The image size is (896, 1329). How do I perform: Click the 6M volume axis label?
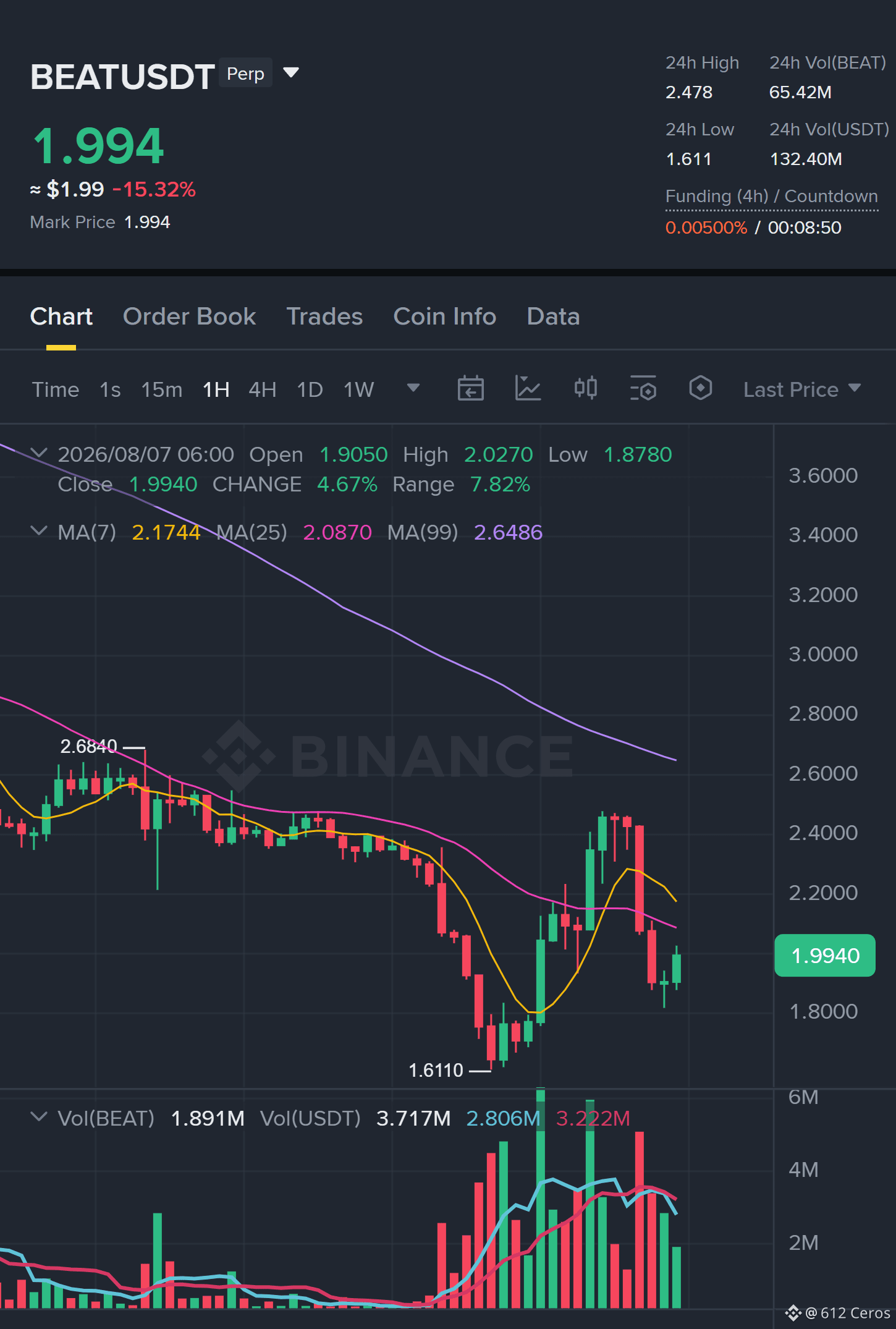(803, 1097)
